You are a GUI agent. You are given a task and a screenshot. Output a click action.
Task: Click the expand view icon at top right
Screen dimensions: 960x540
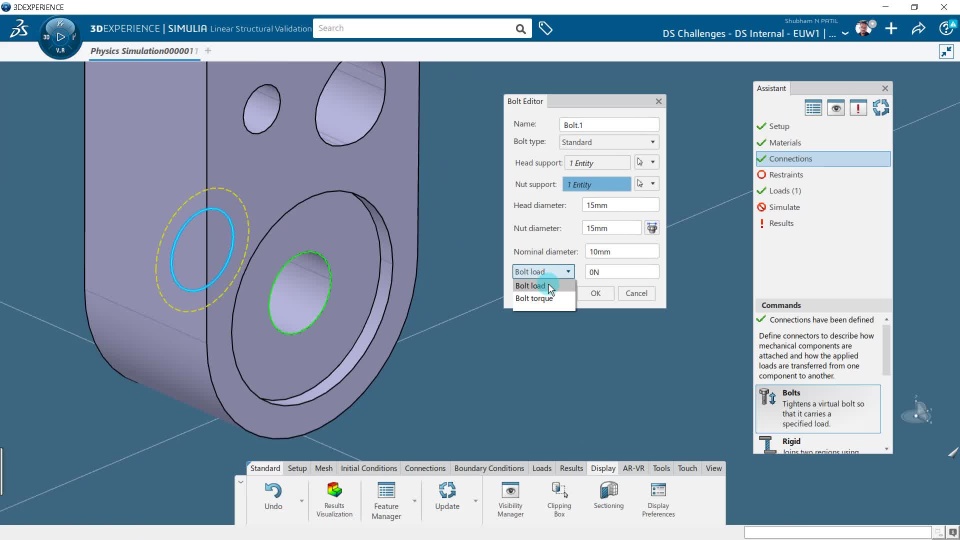coord(947,51)
